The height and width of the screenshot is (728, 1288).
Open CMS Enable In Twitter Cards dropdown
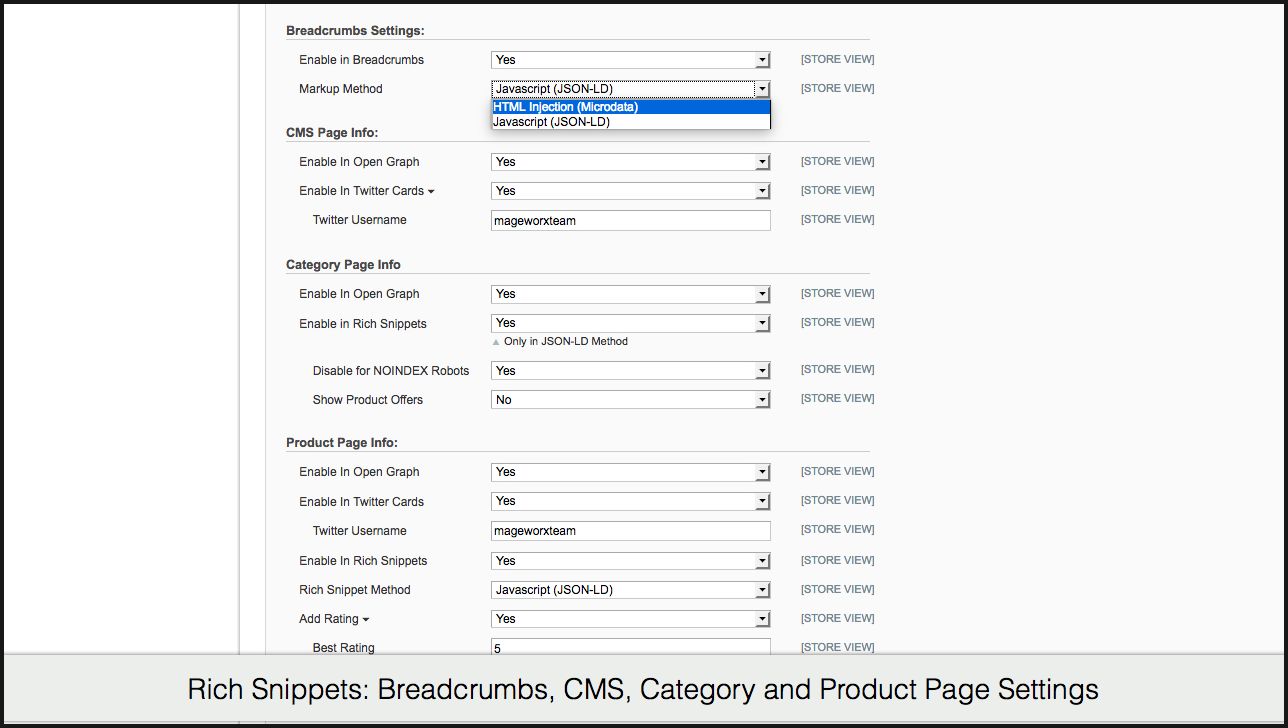point(630,191)
